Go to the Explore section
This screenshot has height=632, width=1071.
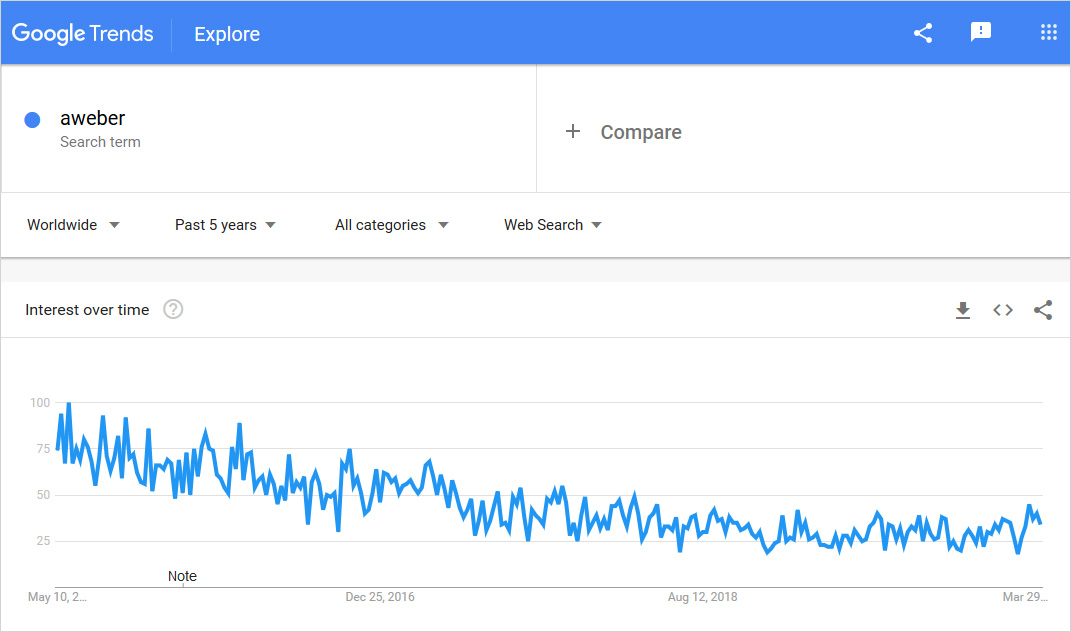227,34
